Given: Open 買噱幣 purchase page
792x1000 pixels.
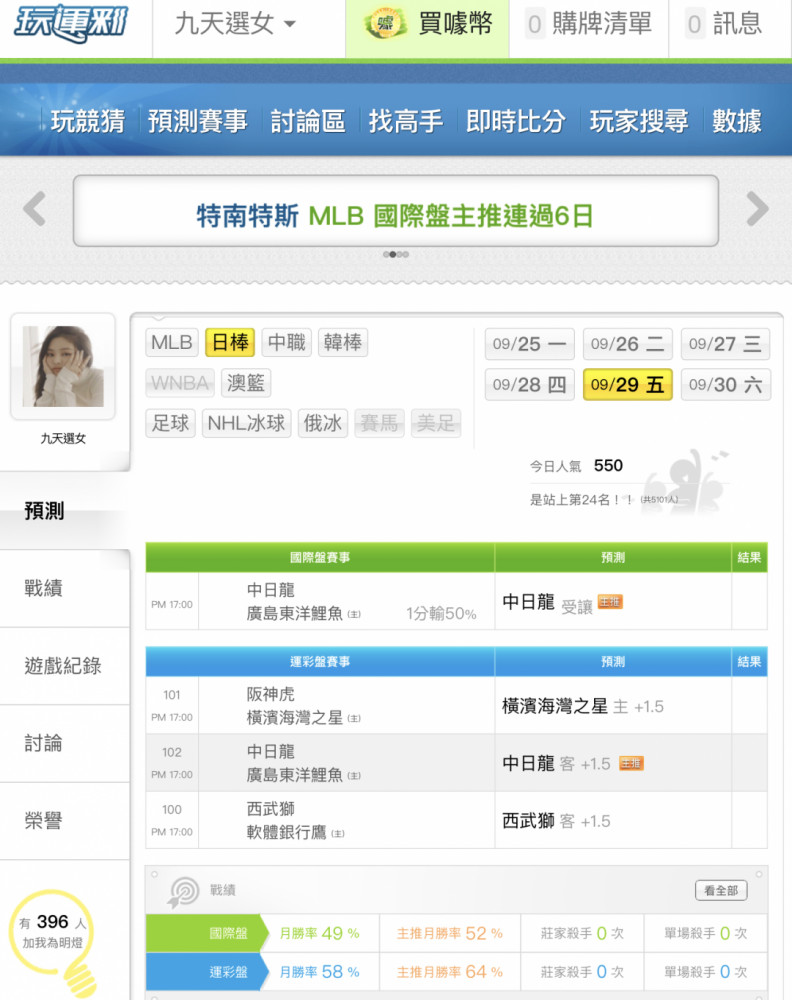Looking at the screenshot, I should pyautogui.click(x=427, y=28).
